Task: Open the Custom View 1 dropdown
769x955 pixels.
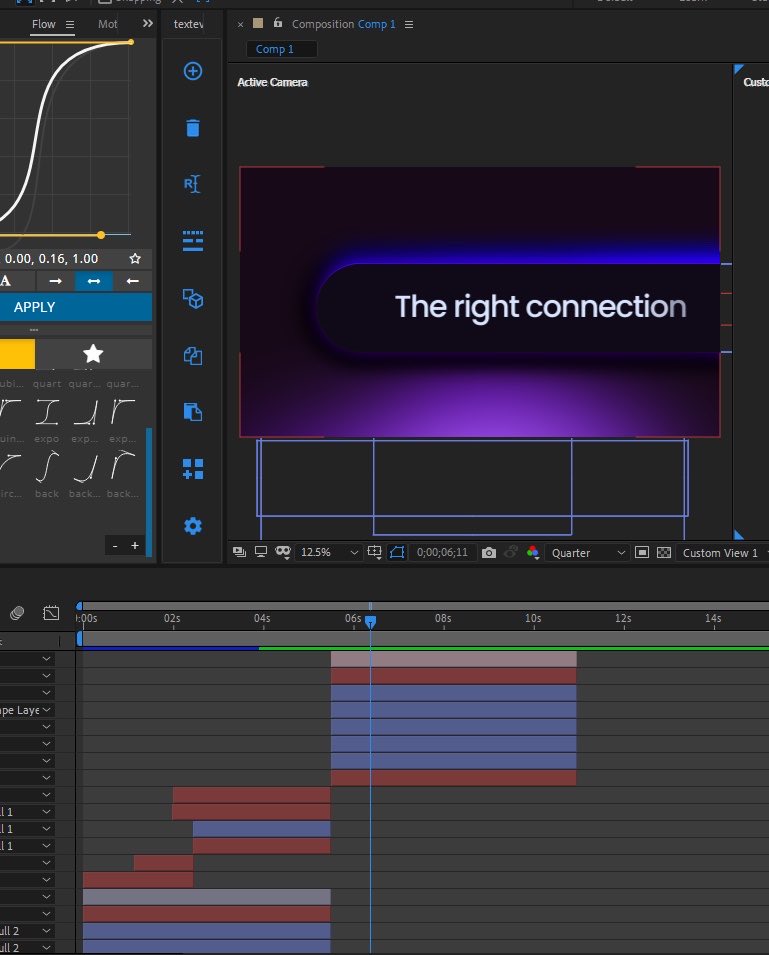Action: 723,552
